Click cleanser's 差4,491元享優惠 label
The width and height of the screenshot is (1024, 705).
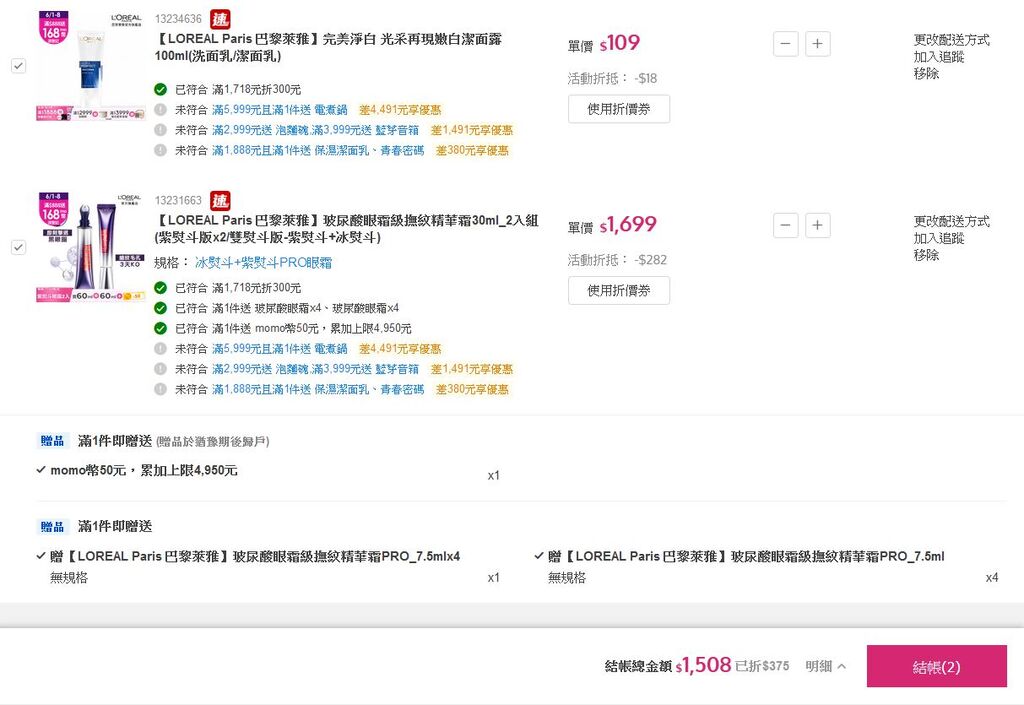[x=400, y=110]
